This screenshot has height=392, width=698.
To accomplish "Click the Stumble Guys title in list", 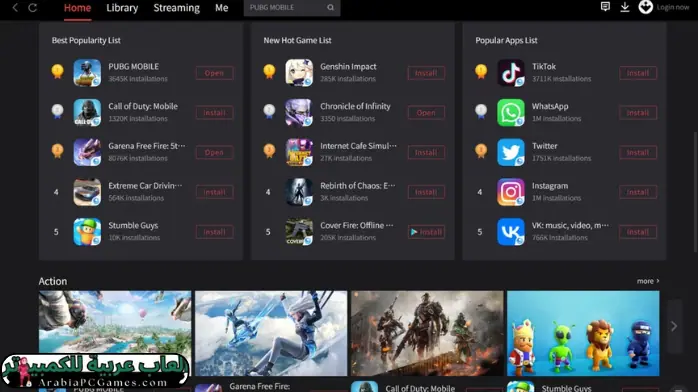I will 133,225.
